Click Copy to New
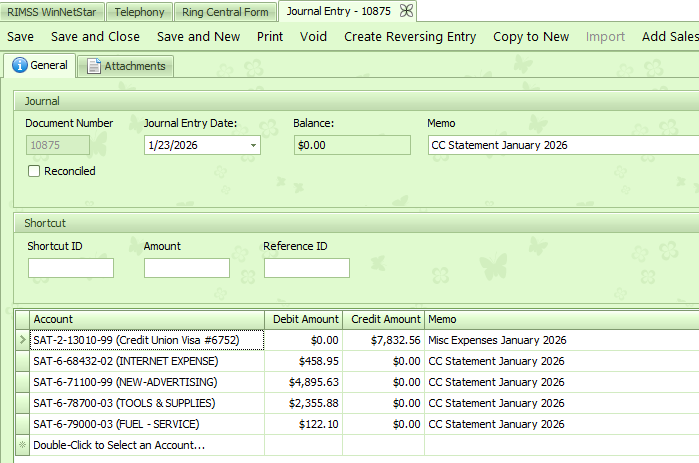The height and width of the screenshot is (463, 699). pos(531,37)
